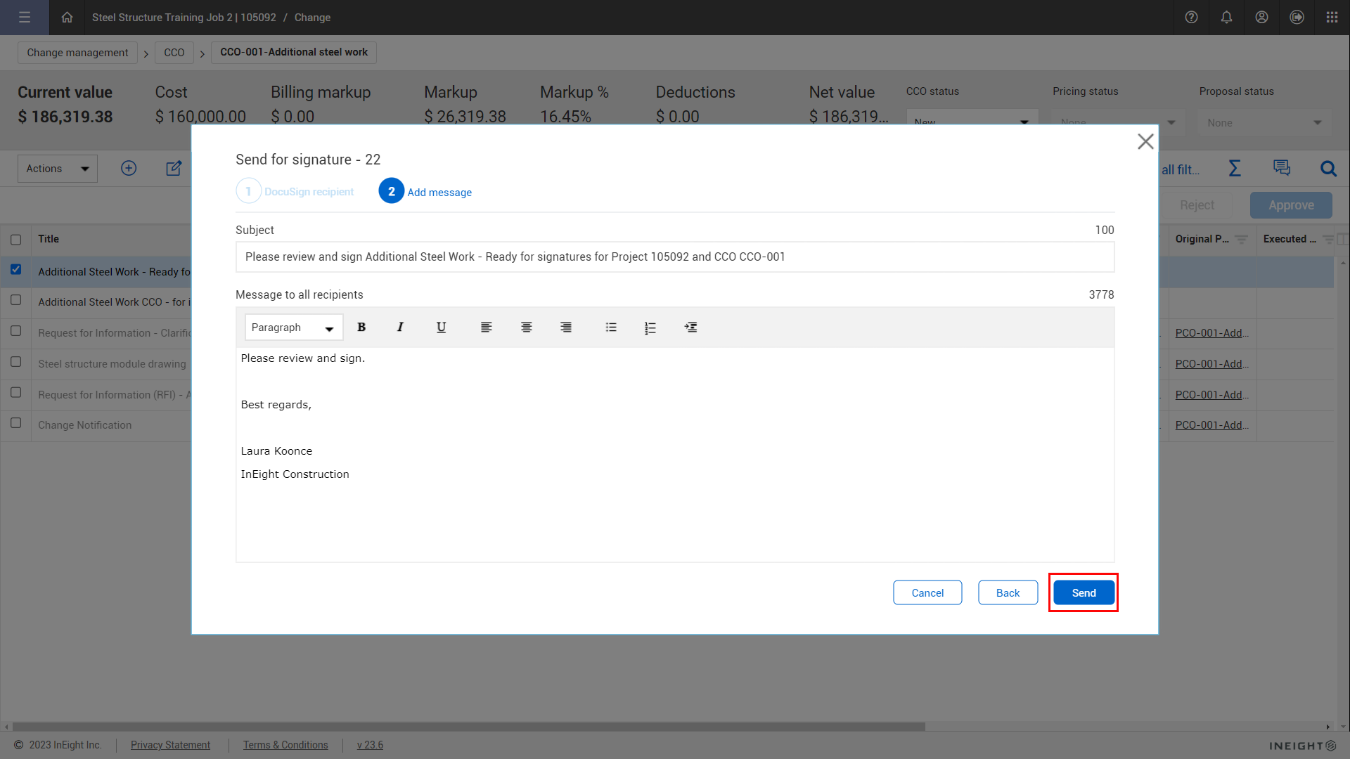Increase indent of the message text

point(690,327)
